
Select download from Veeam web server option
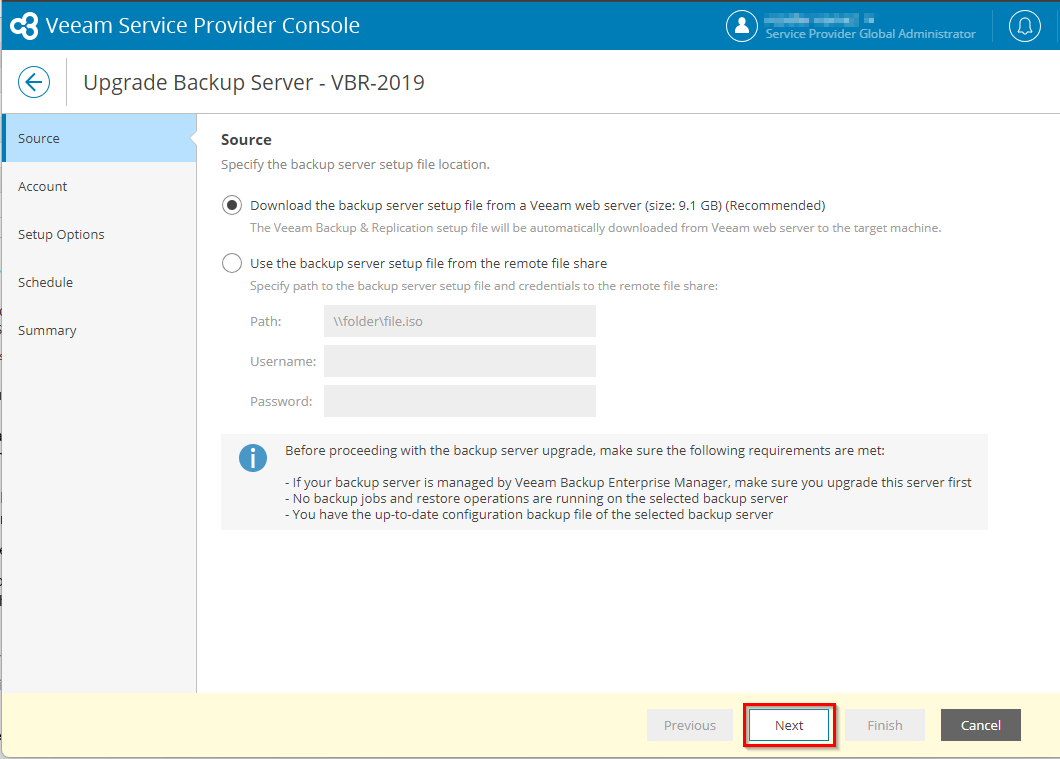232,205
